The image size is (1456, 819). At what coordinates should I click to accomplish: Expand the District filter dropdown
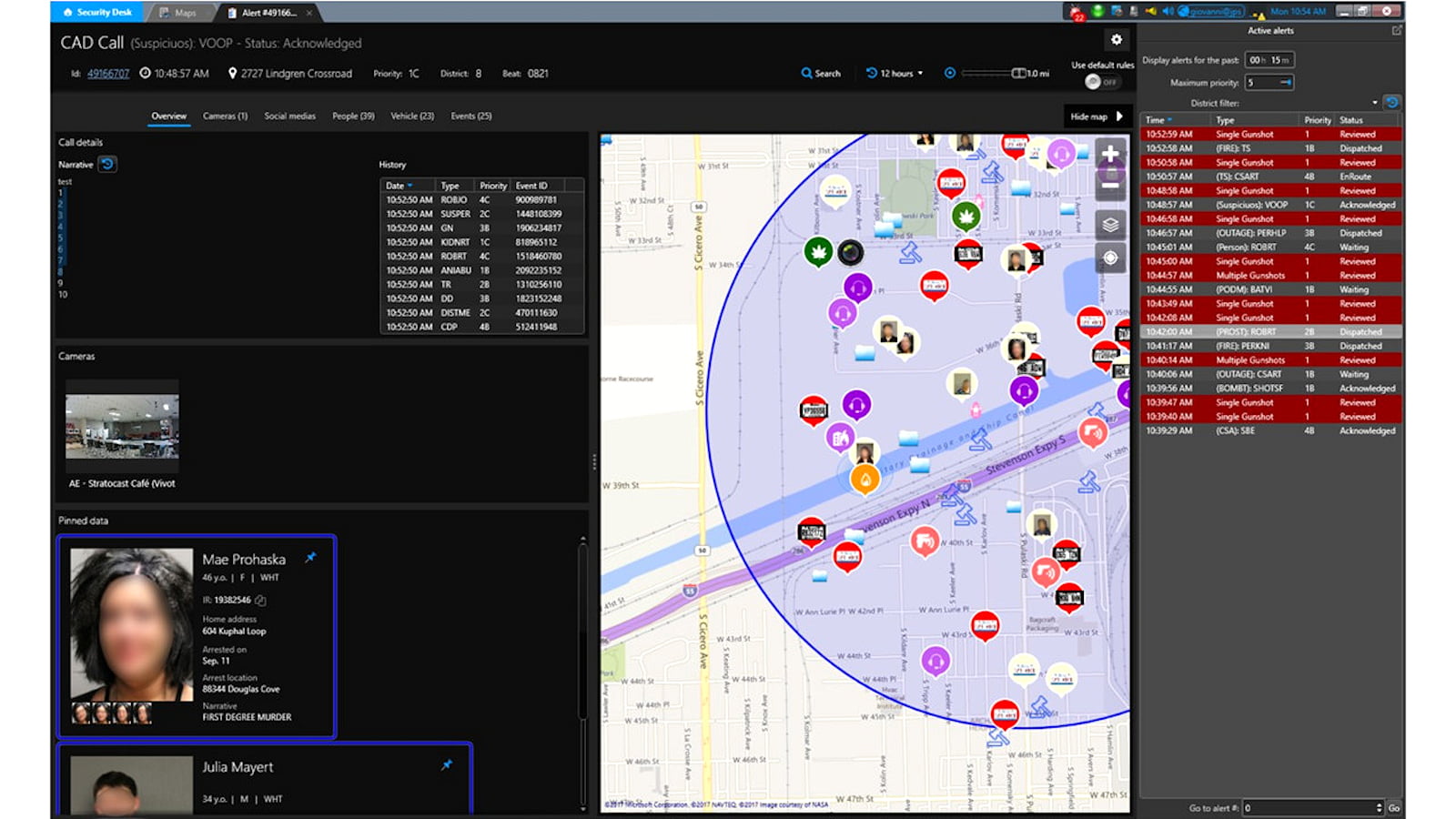(1374, 103)
